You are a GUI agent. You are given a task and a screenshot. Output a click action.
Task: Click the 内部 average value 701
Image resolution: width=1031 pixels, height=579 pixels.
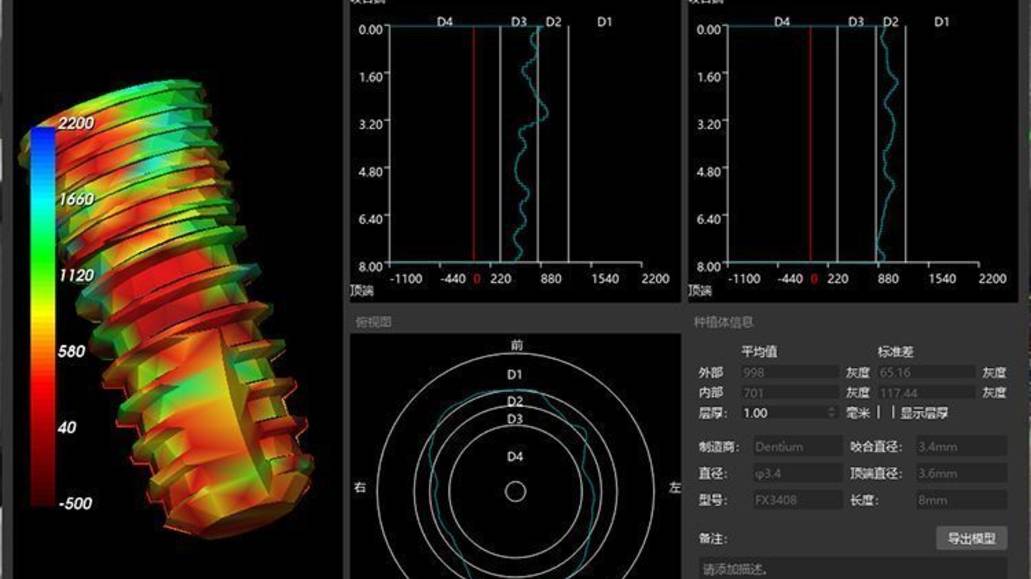(790, 393)
